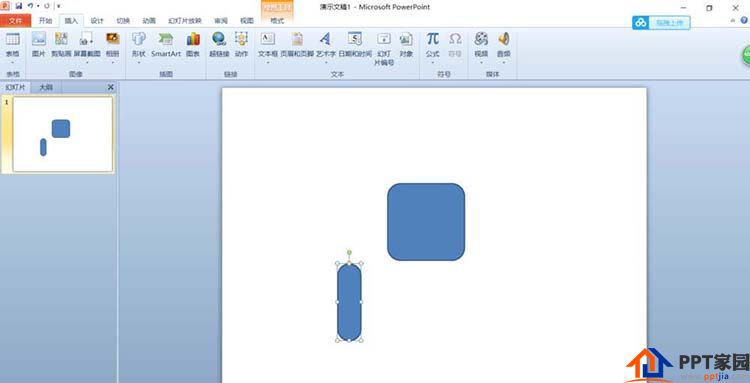This screenshot has width=750, height=383.
Task: Click the Save icon in quick access toolbar
Action: [x=19, y=6]
